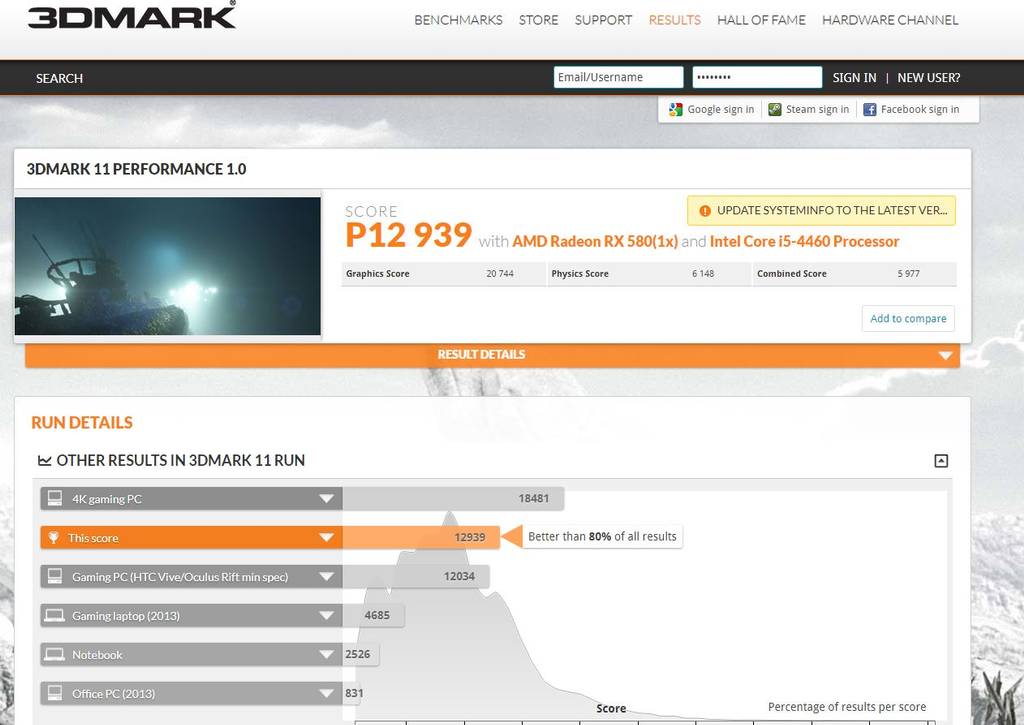Click the laptop icon beside Gaming laptop (2013)
The image size is (1024, 725).
tap(54, 615)
